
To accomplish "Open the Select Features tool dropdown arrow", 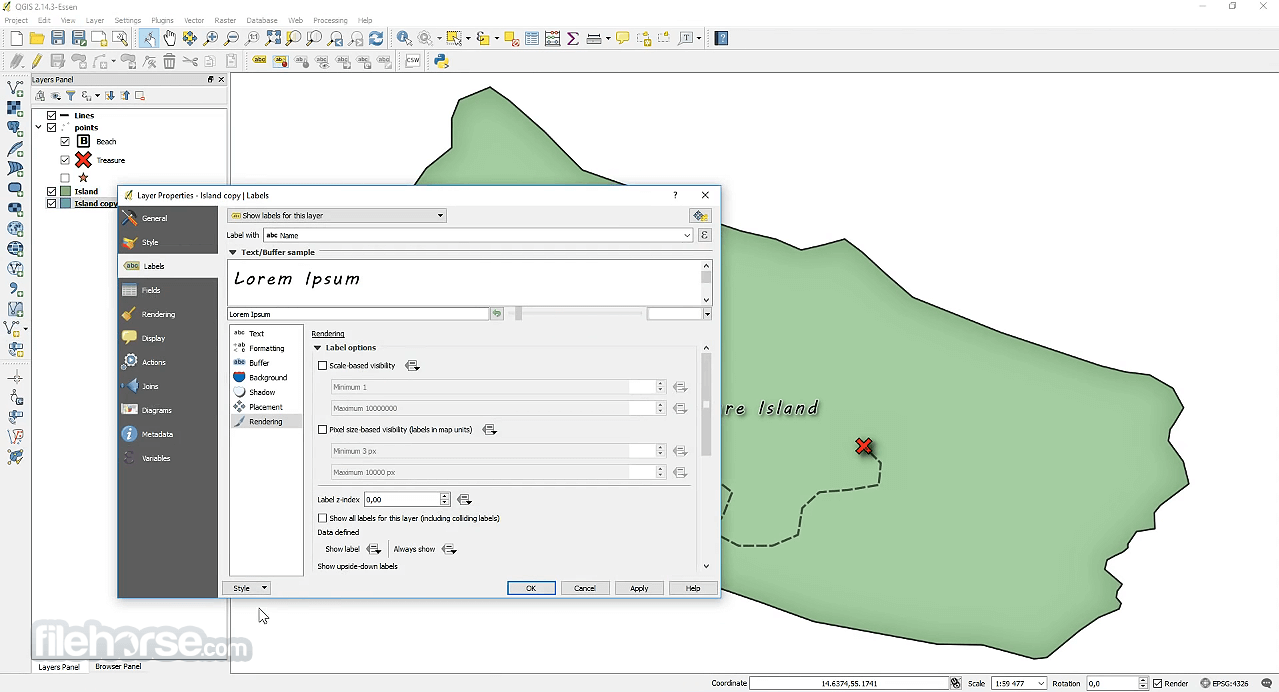I will pyautogui.click(x=467, y=38).
